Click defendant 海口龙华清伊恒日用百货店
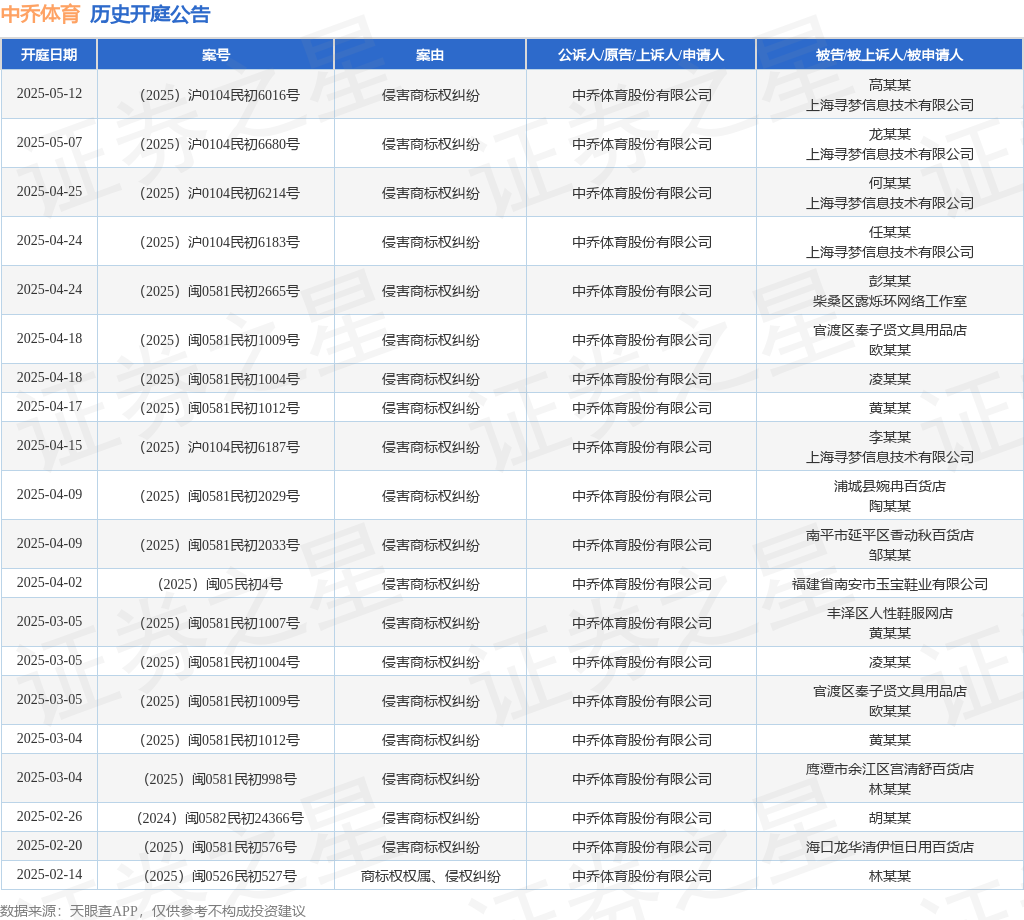Screen dimensions: 1024x920 [889, 848]
